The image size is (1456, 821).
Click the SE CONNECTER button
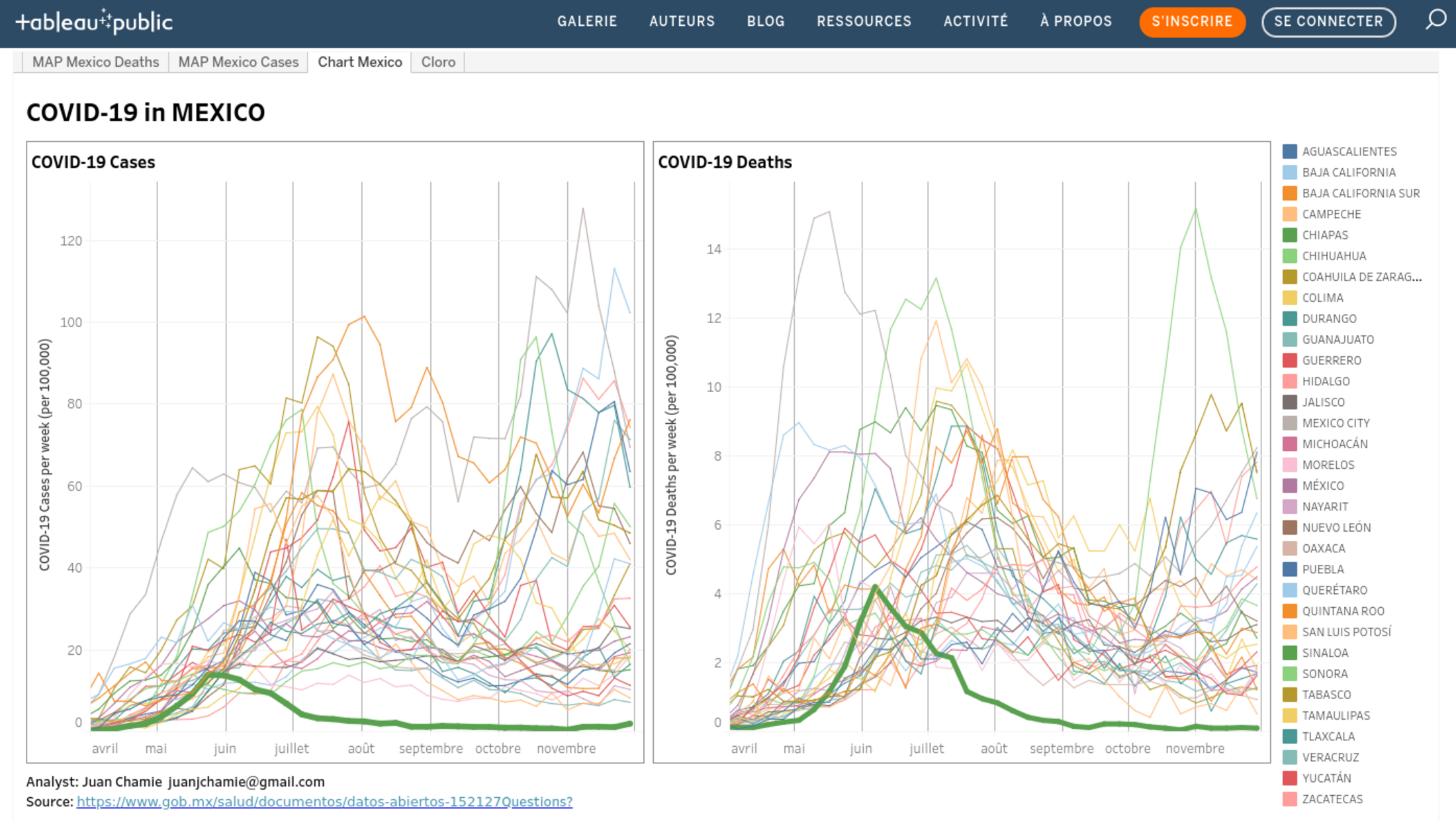click(x=1328, y=21)
